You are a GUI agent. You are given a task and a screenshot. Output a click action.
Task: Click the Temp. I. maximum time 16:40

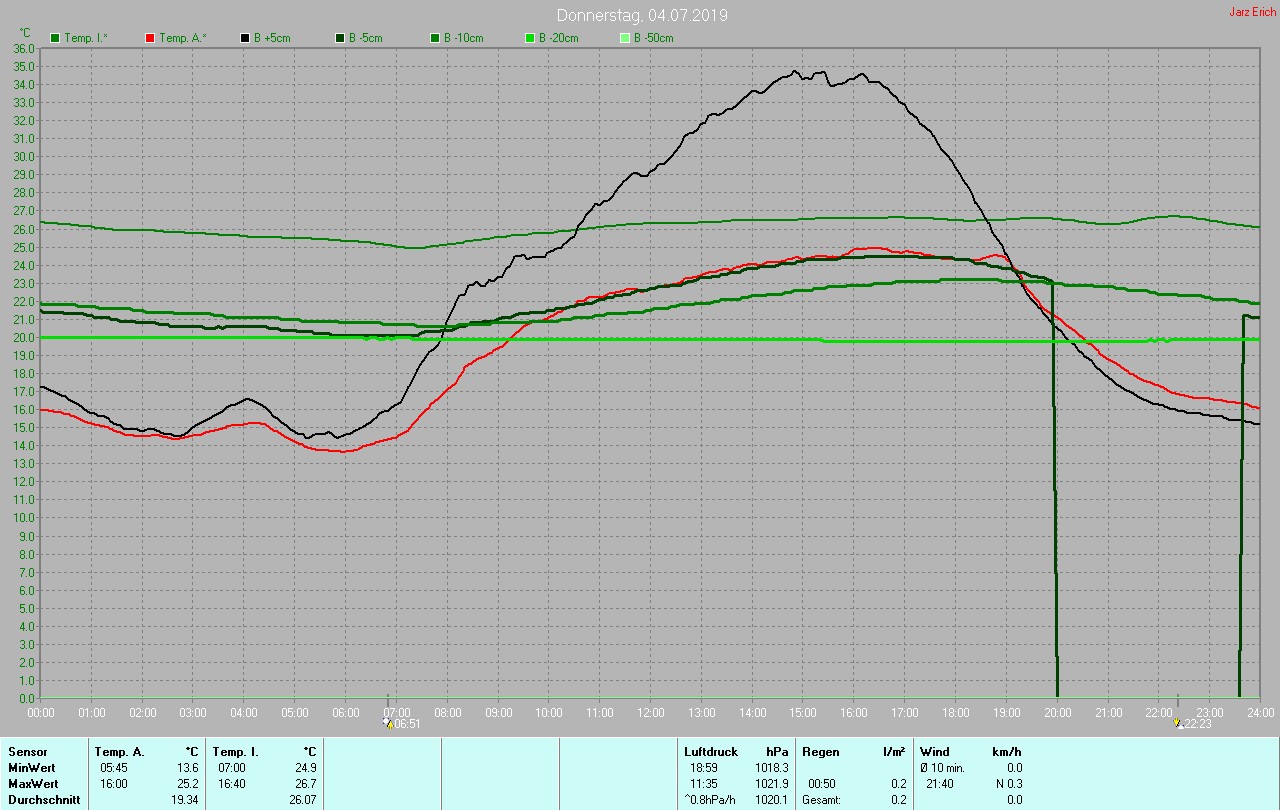pos(232,783)
